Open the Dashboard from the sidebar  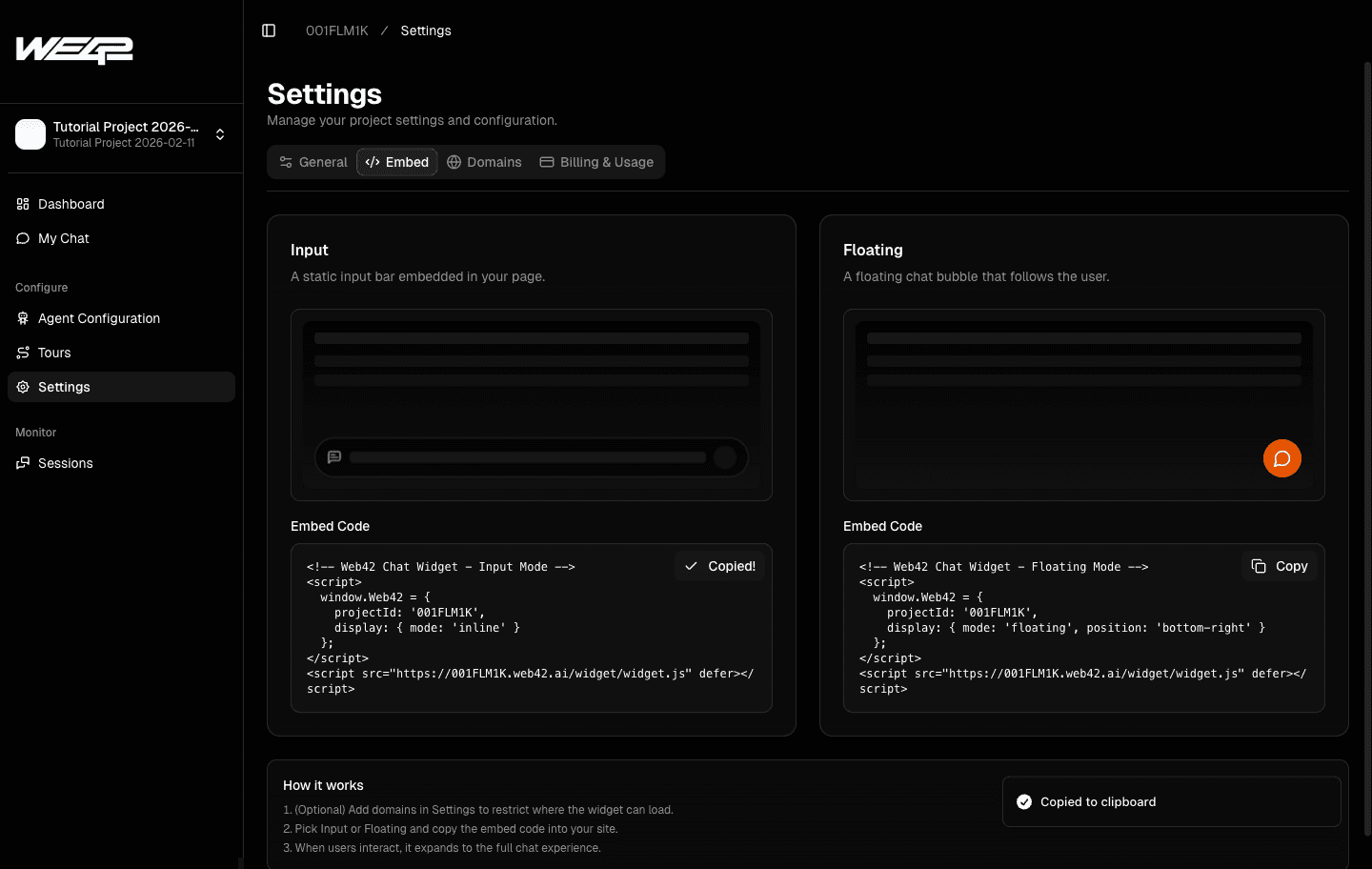click(71, 203)
